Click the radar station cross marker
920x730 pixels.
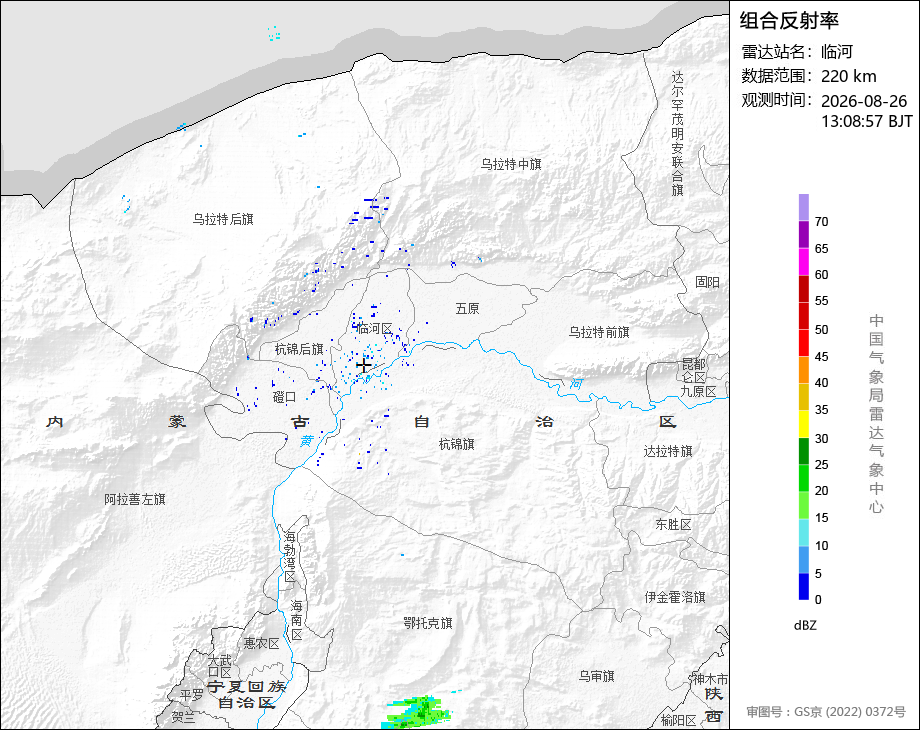(364, 366)
